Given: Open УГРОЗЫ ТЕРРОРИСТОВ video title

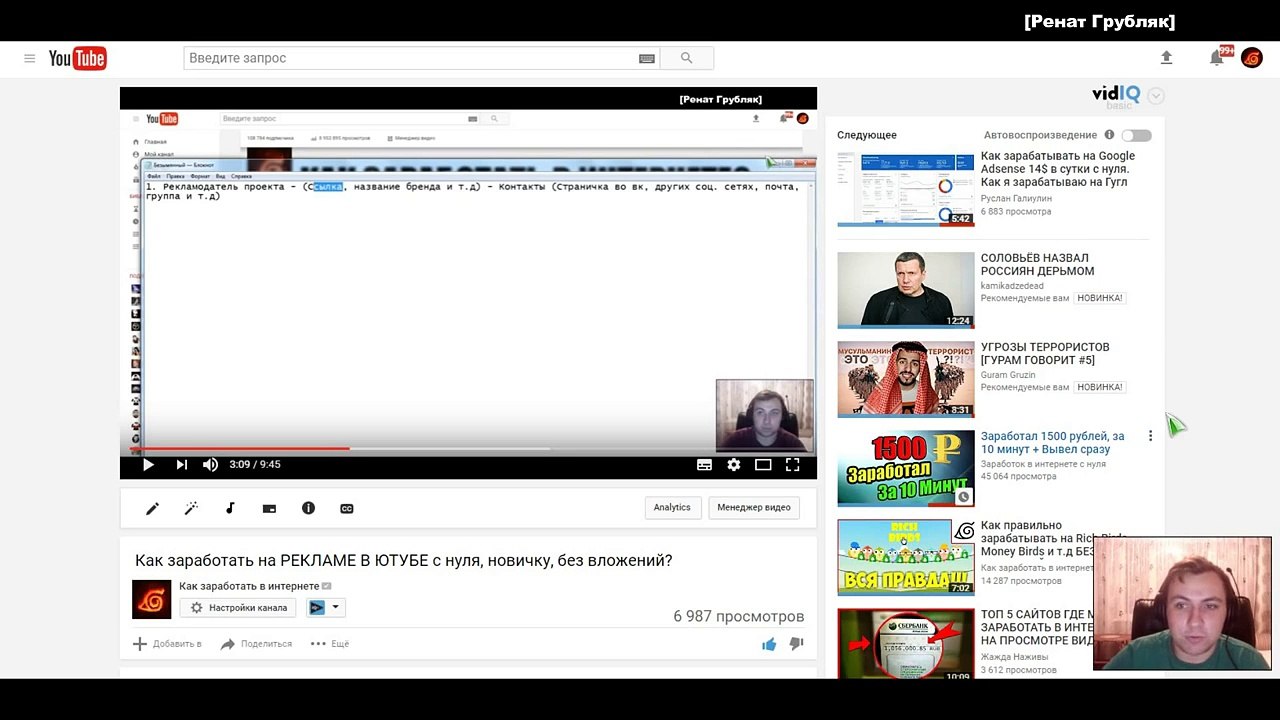Looking at the screenshot, I should click(1045, 353).
